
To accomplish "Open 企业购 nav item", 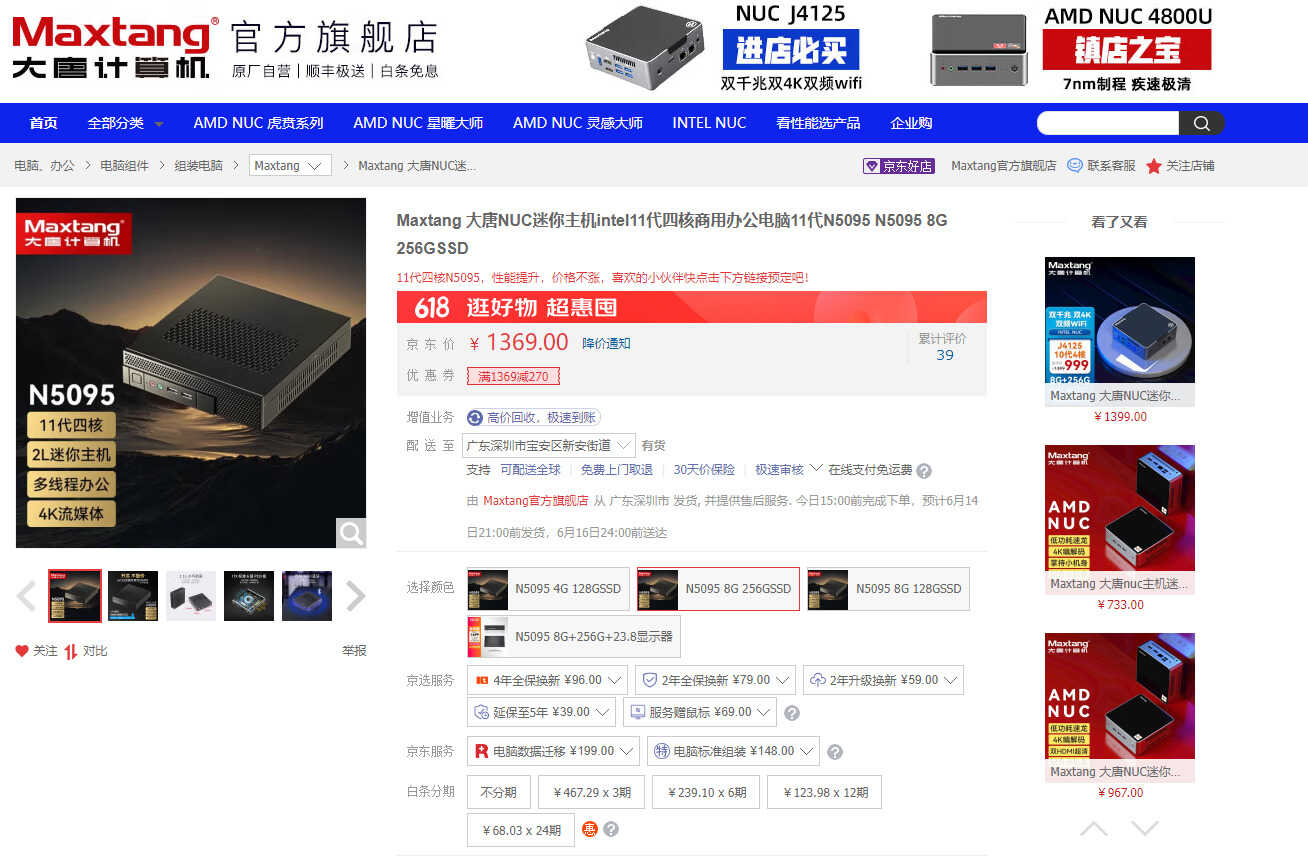I will (x=911, y=123).
